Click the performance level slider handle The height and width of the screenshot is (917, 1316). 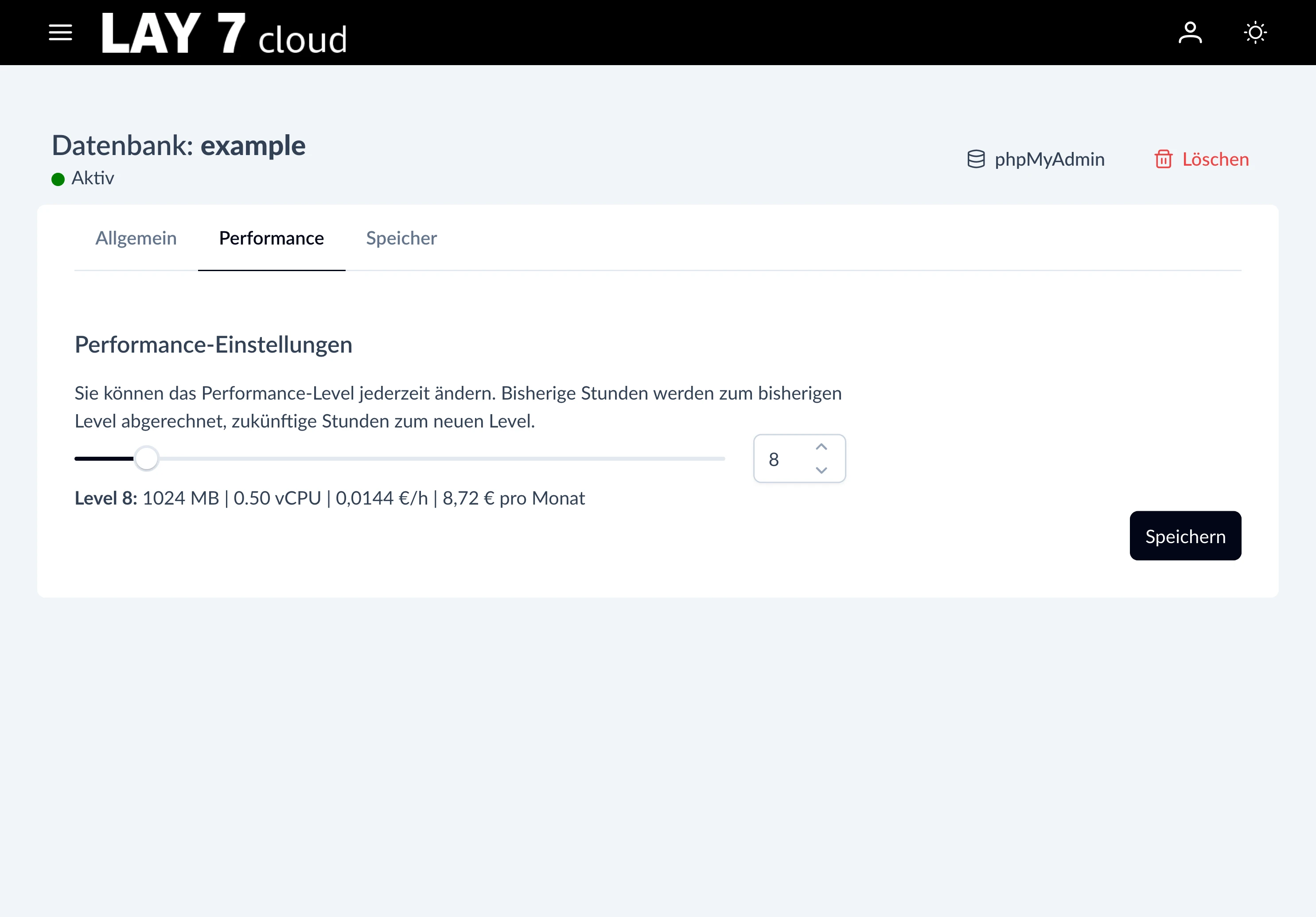[147, 458]
